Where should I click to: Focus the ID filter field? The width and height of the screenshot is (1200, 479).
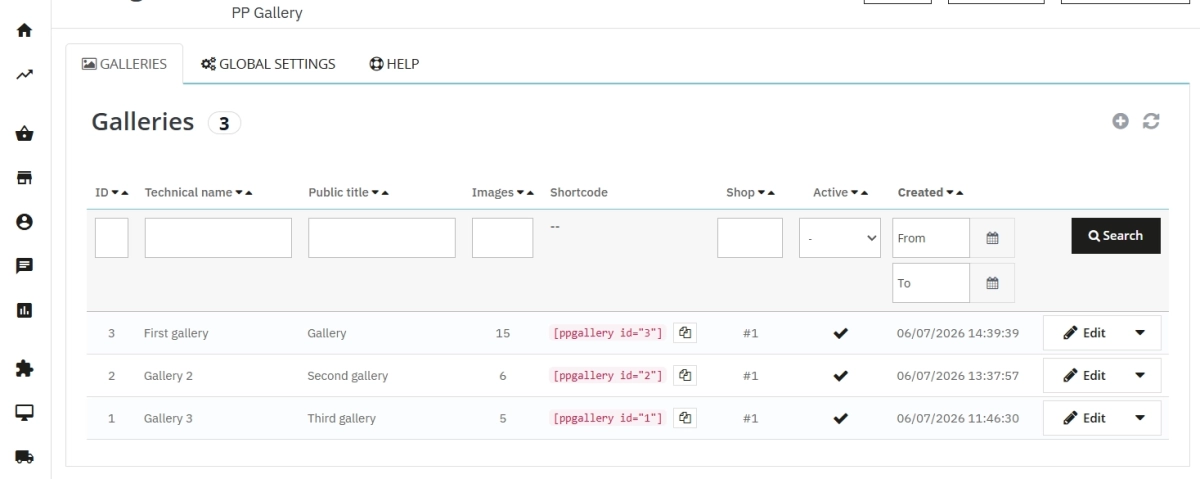[112, 238]
